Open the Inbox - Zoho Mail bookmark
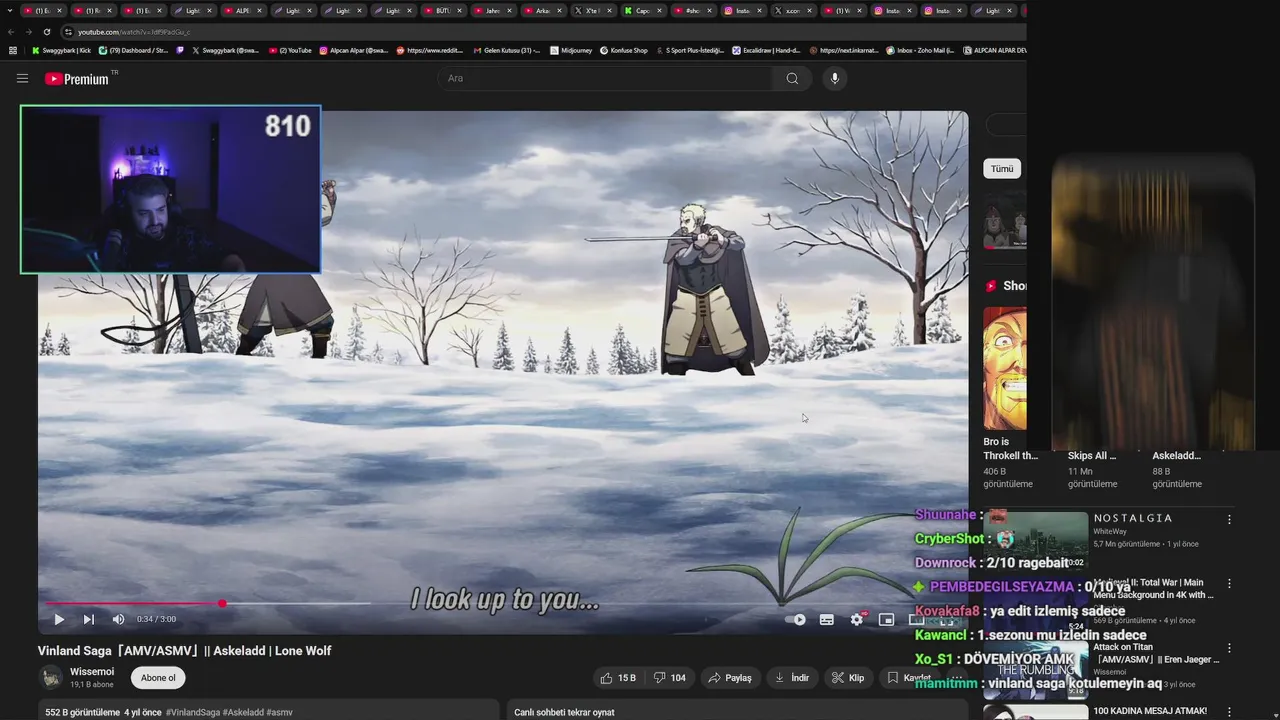Image resolution: width=1280 pixels, height=720 pixels. [920, 50]
